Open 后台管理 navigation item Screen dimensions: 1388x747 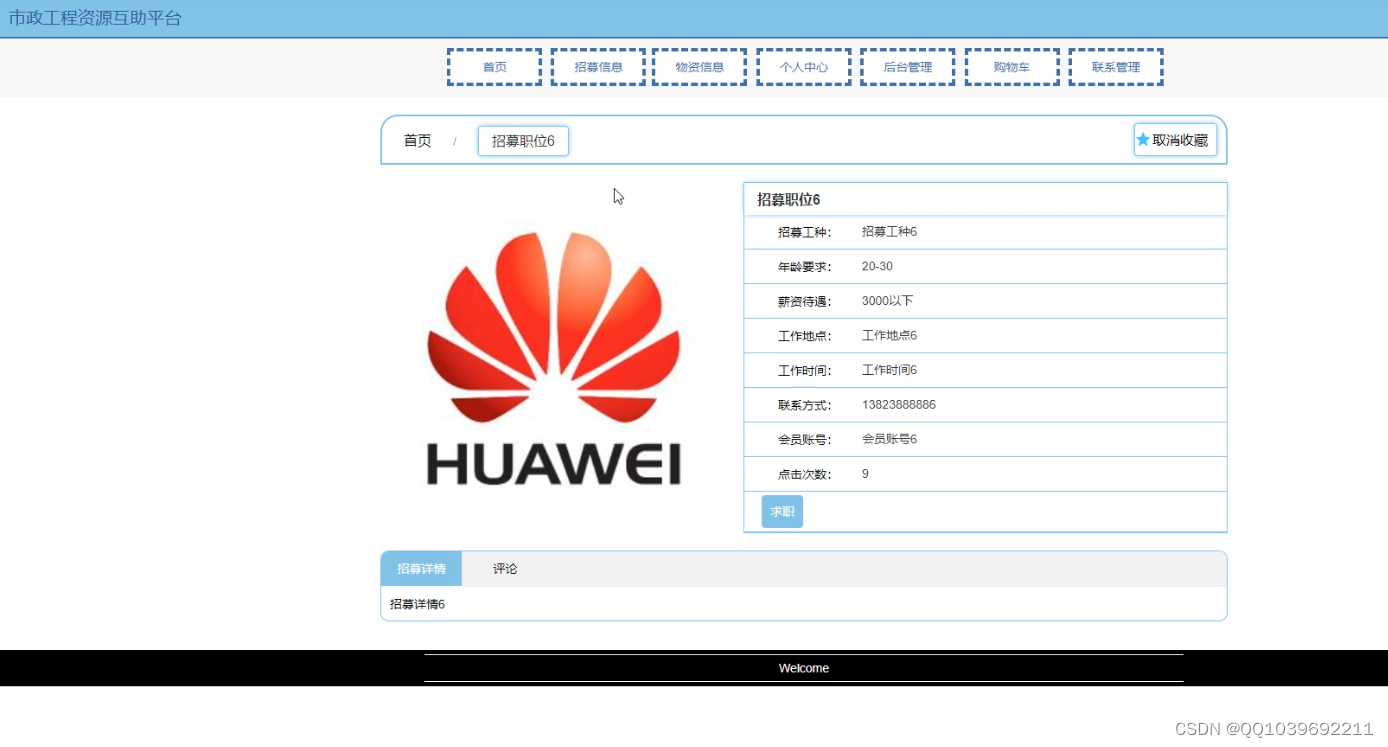[x=907, y=67]
